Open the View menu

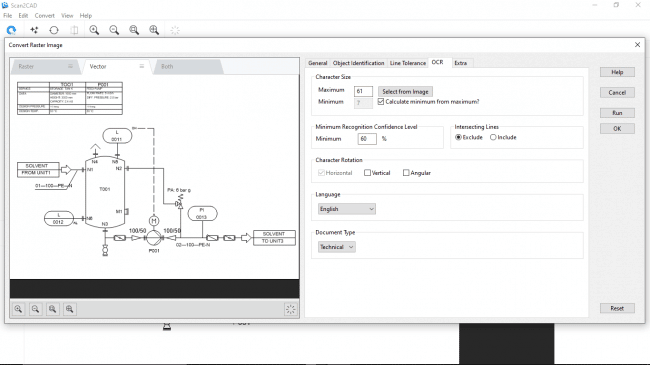(67, 16)
